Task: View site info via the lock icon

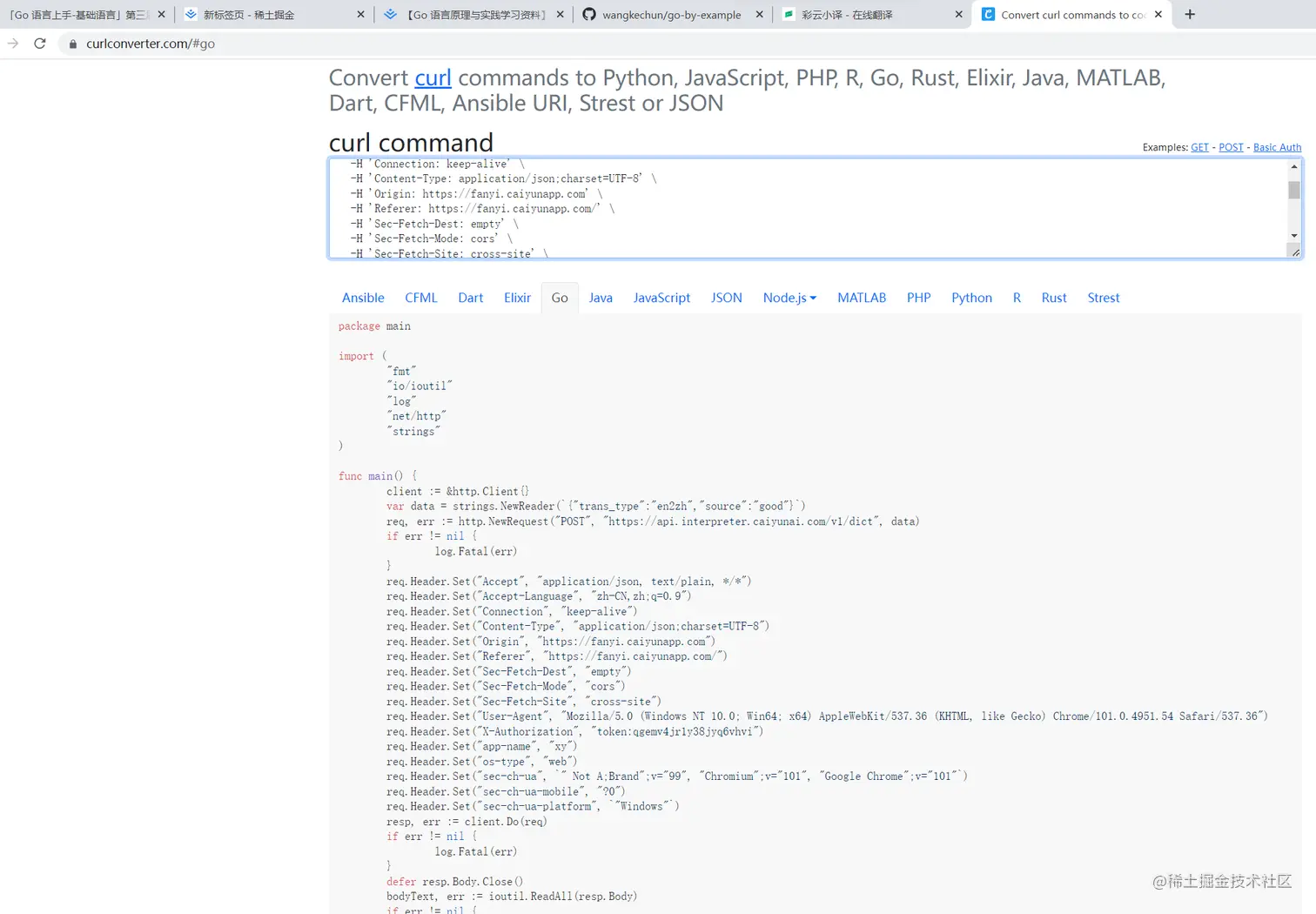Action: [73, 44]
